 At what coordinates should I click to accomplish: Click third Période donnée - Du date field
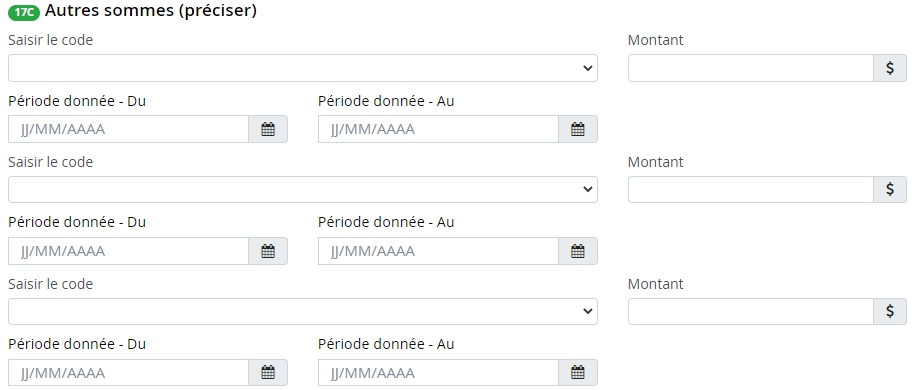(129, 373)
